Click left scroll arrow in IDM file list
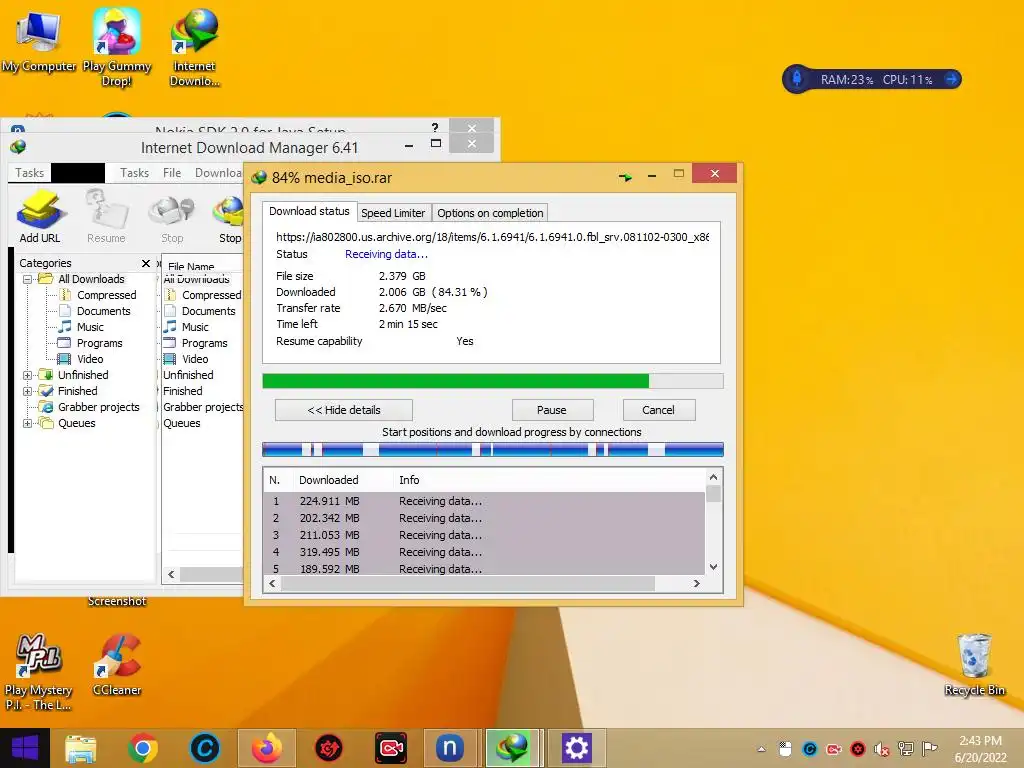The image size is (1024, 768). [x=171, y=575]
